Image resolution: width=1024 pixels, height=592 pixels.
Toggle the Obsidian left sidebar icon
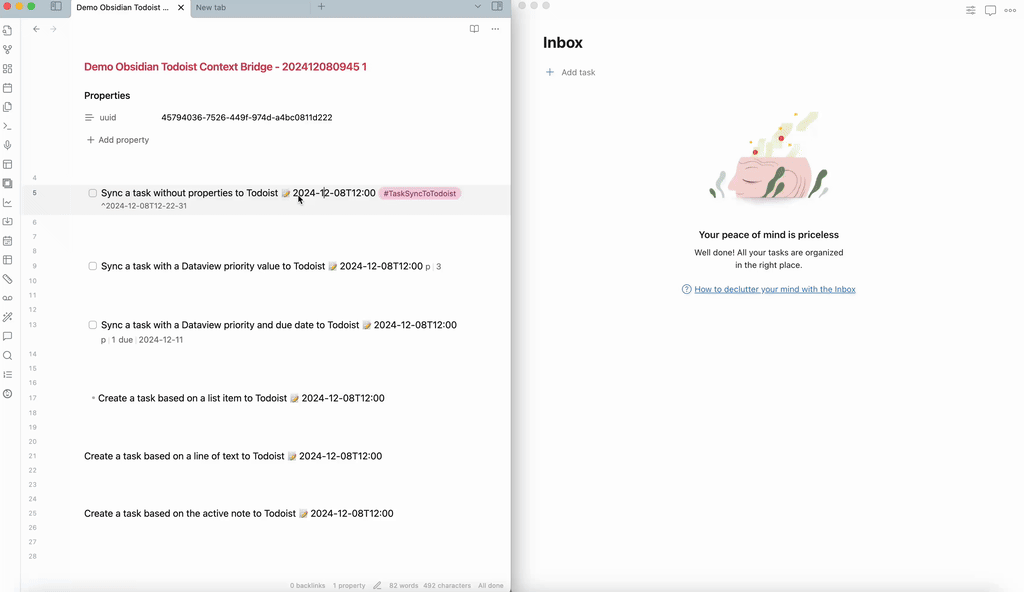56,7
